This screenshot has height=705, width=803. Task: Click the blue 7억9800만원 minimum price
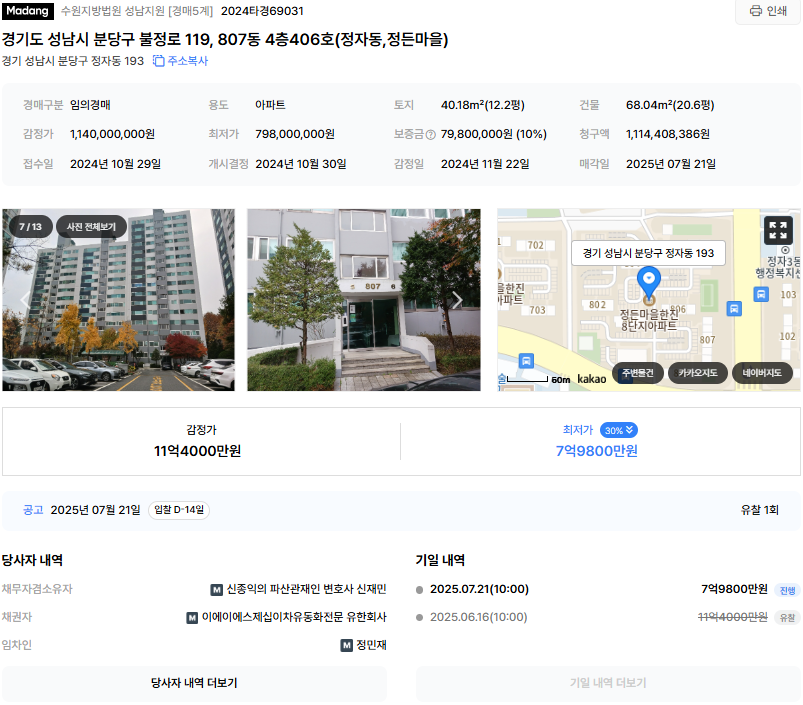(597, 451)
